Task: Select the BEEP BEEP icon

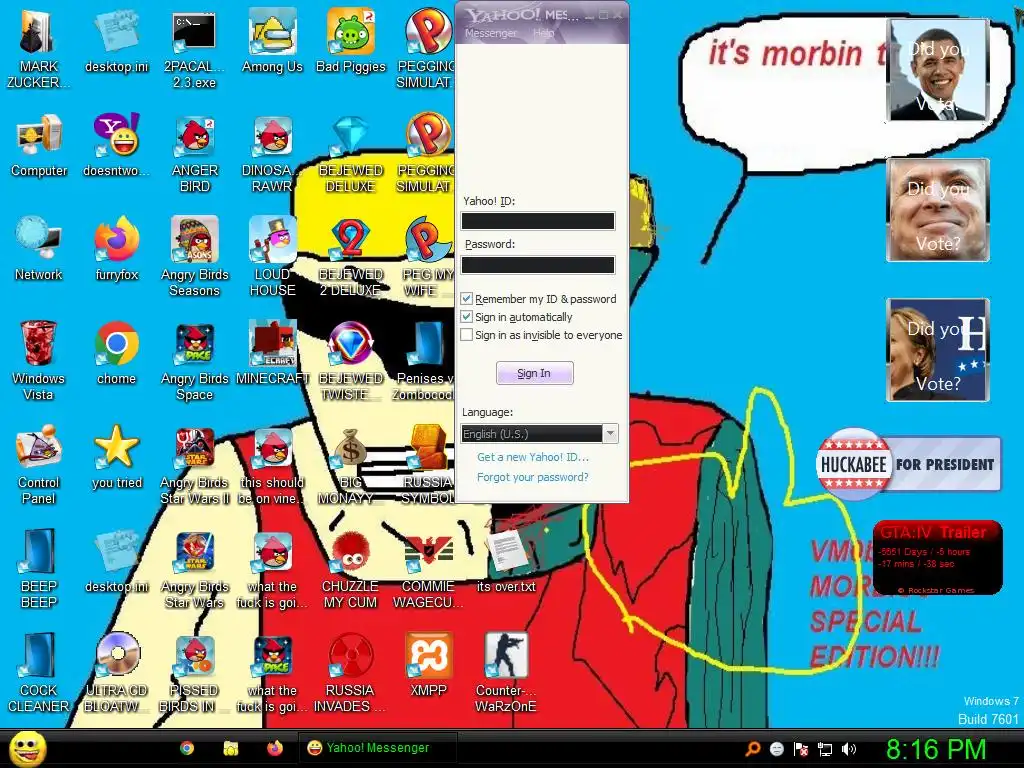Action: click(x=39, y=568)
